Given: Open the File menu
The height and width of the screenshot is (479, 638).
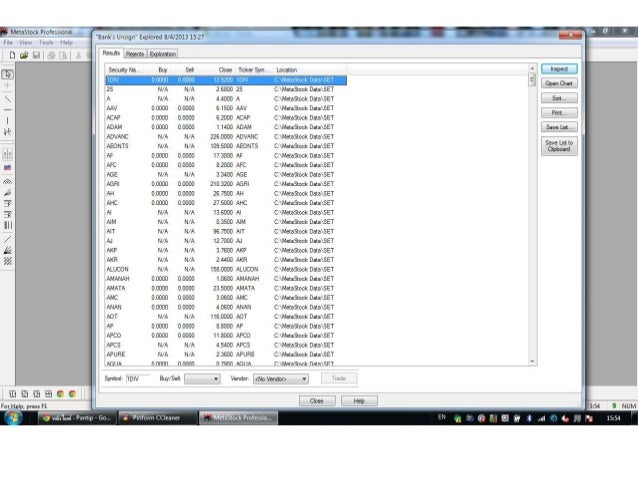Looking at the screenshot, I should (8, 42).
